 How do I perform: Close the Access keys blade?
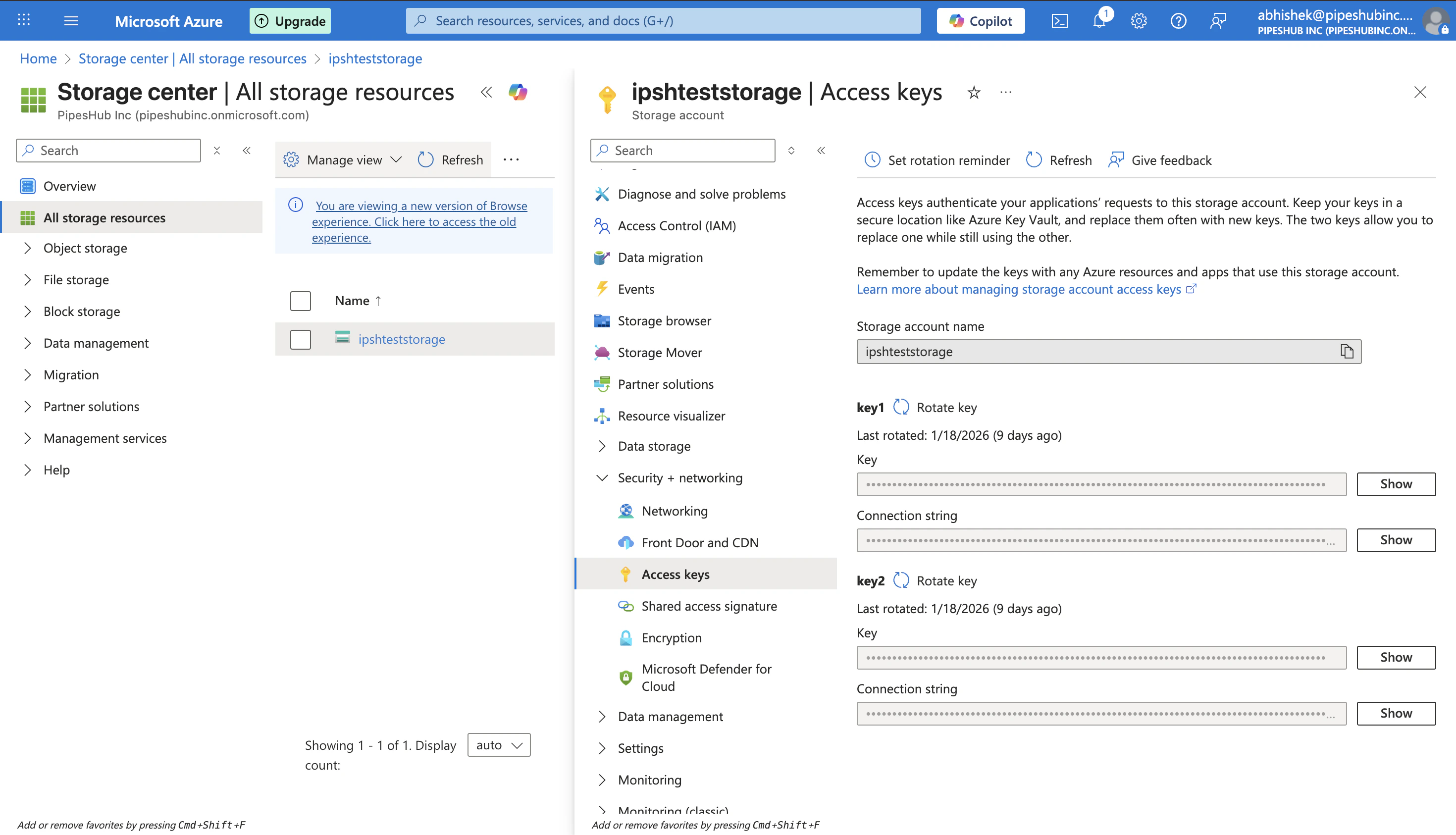tap(1420, 92)
